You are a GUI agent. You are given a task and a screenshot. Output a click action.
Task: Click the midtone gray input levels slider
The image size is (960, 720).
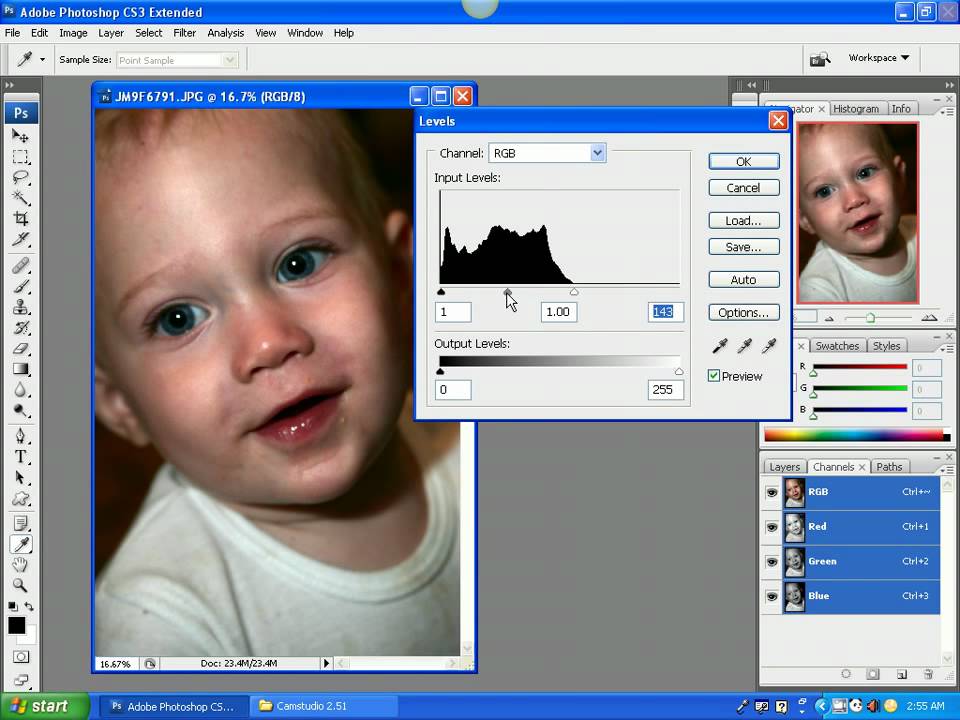508,292
